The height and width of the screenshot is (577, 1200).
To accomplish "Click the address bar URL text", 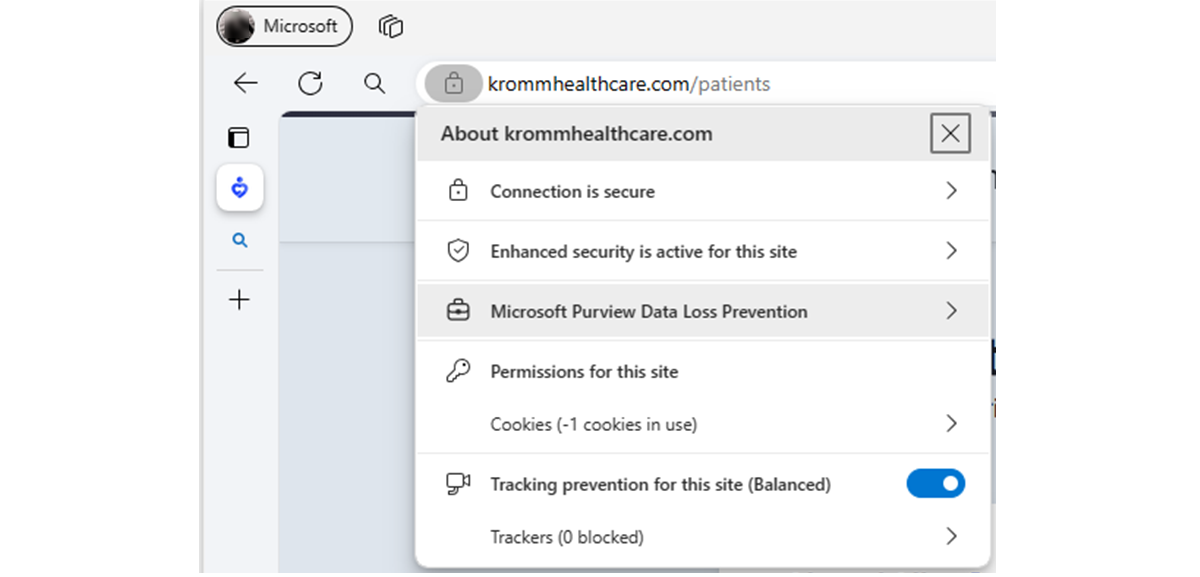I will 629,84.
